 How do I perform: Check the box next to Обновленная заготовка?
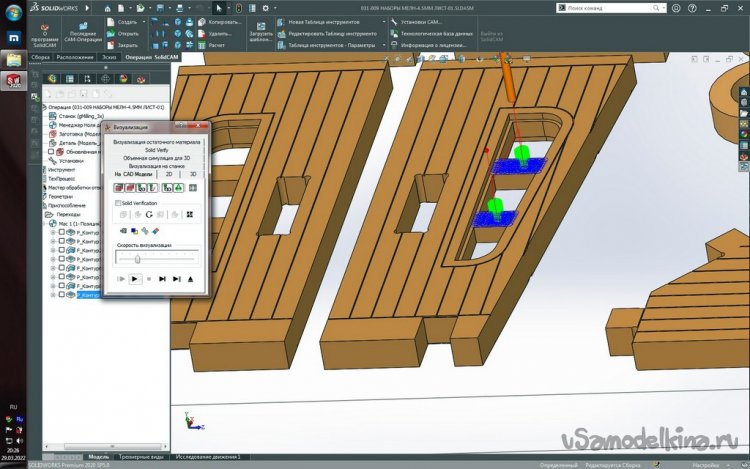point(51,151)
